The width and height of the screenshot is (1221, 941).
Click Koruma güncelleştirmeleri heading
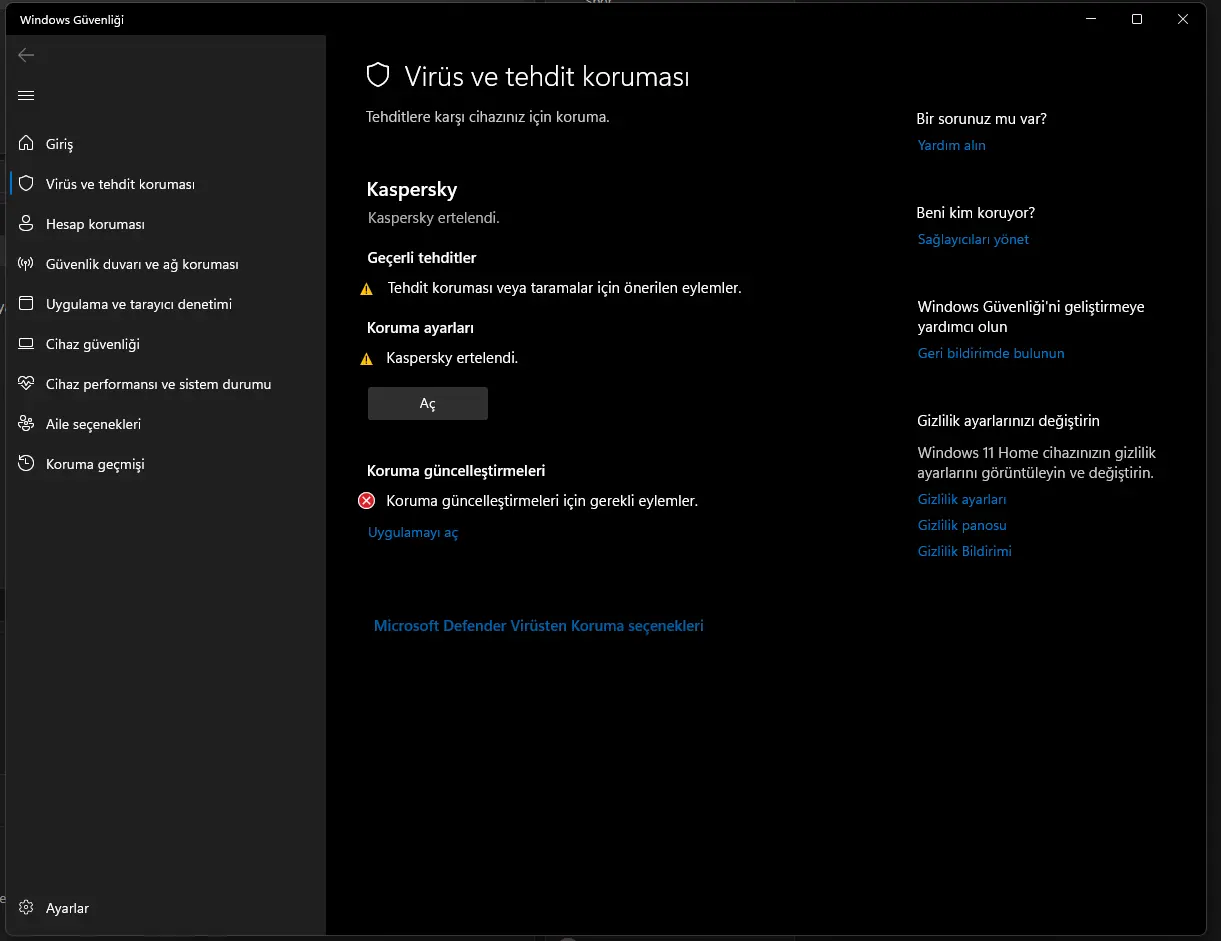click(x=456, y=471)
